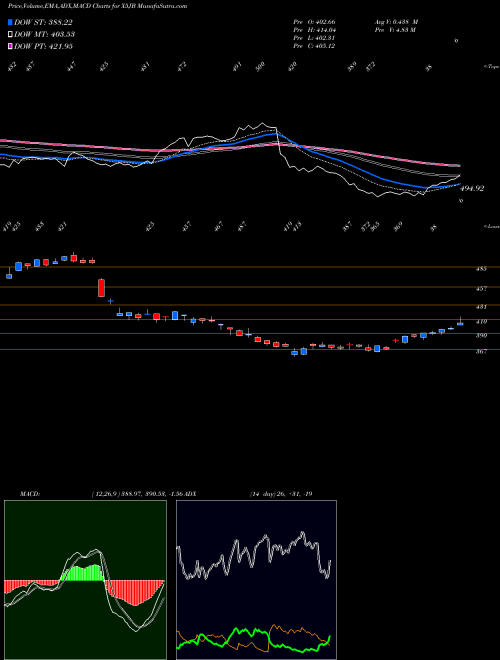The height and width of the screenshot is (660, 500).
Task: Click the latest blue candlestick near 410
Action: 460,322
